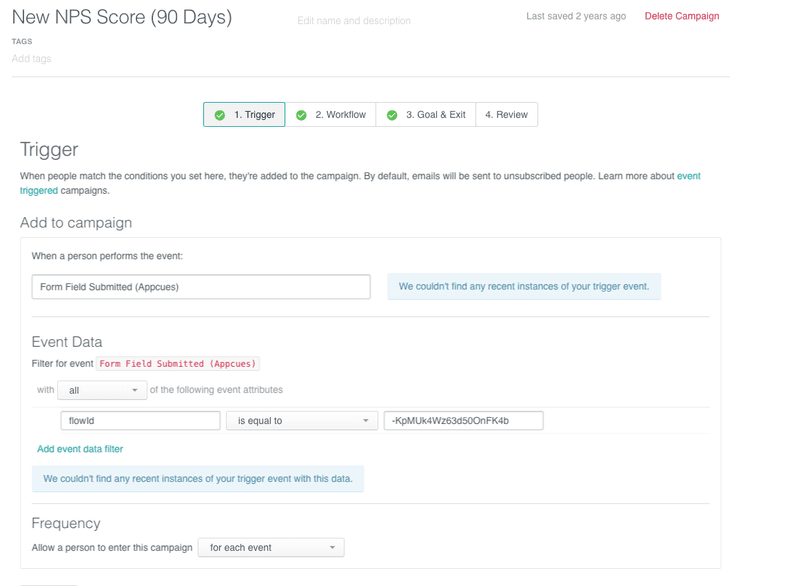Click the green checkmark on the Trigger step
The width and height of the screenshot is (800, 586).
pyautogui.click(x=221, y=114)
